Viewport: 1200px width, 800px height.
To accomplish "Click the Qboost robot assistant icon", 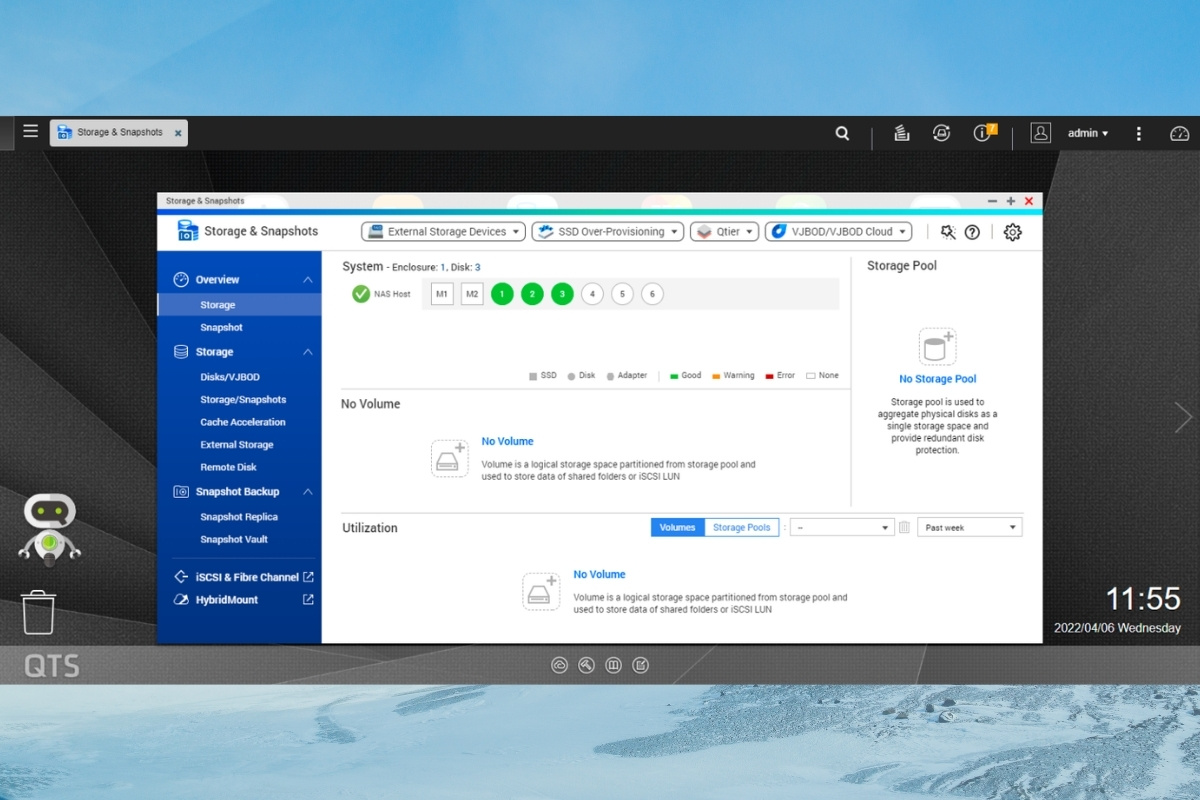I will click(49, 529).
